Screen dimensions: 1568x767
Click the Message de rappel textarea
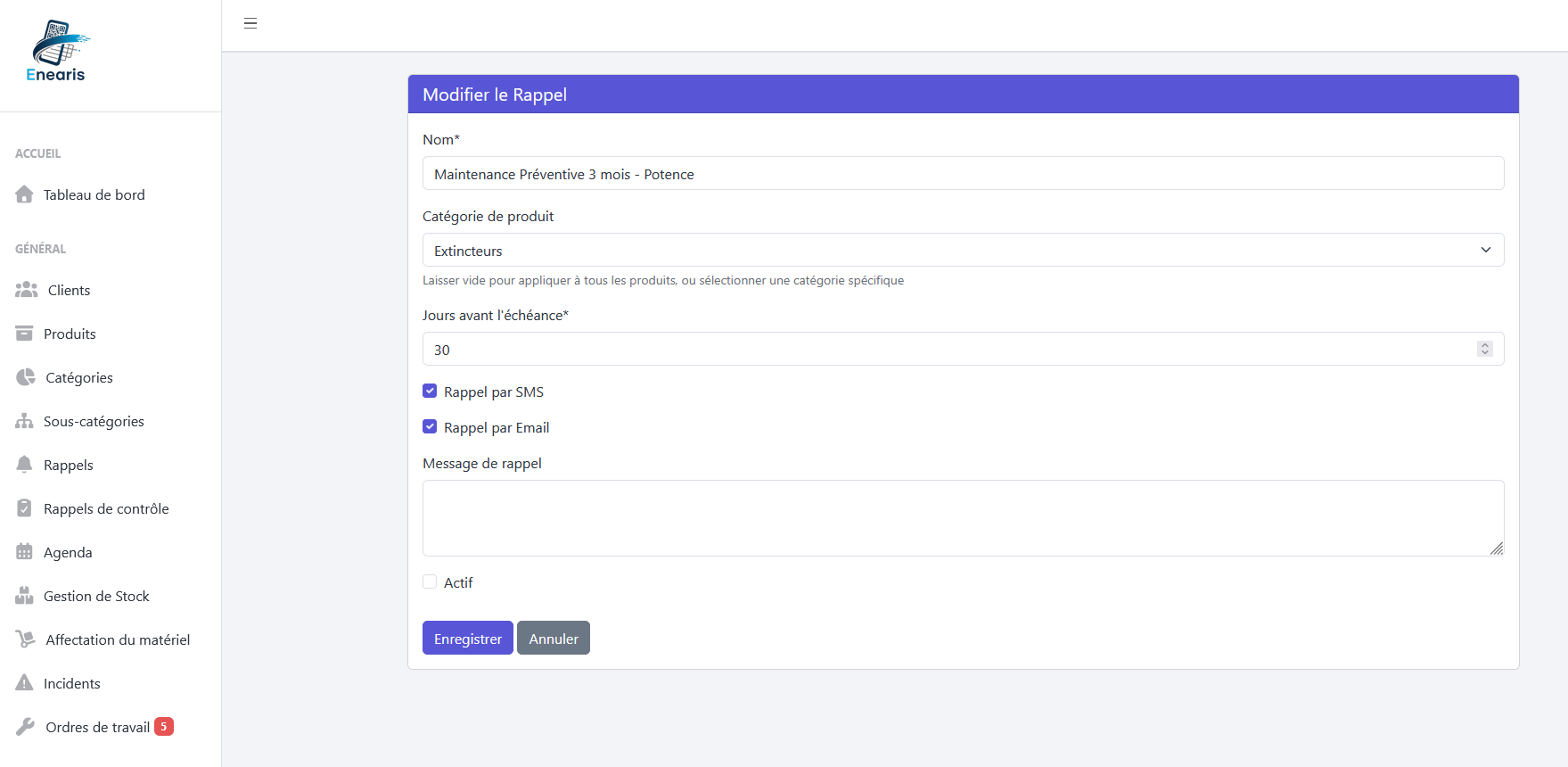(963, 518)
